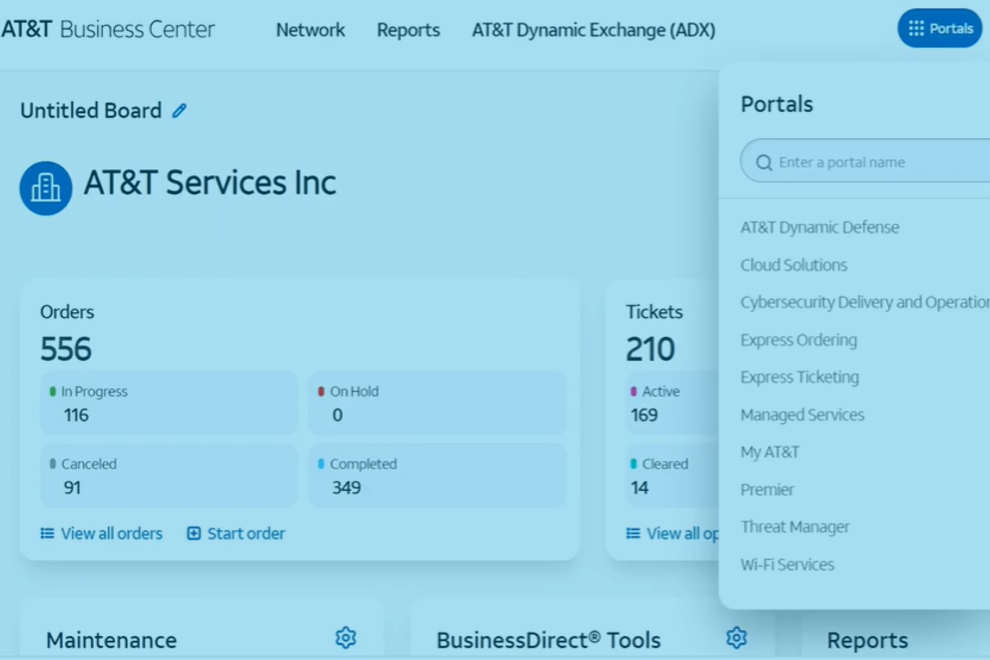Click the Untitled Board title
This screenshot has height=660, width=990.
click(x=91, y=111)
